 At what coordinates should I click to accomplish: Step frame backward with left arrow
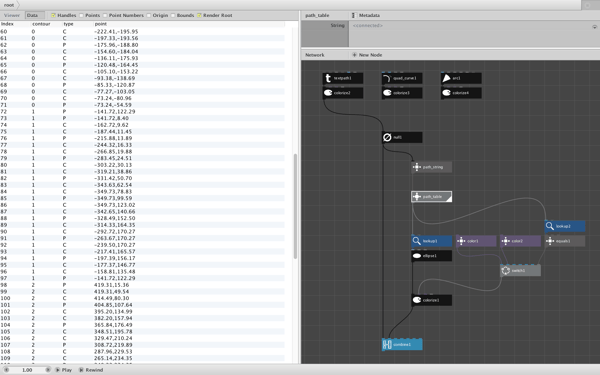tap(7, 370)
